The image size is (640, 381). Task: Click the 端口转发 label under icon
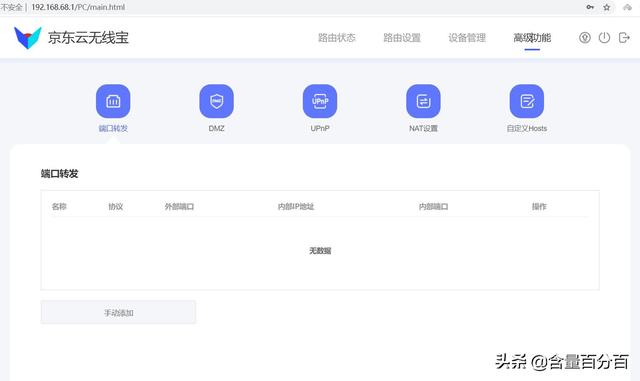tap(113, 128)
